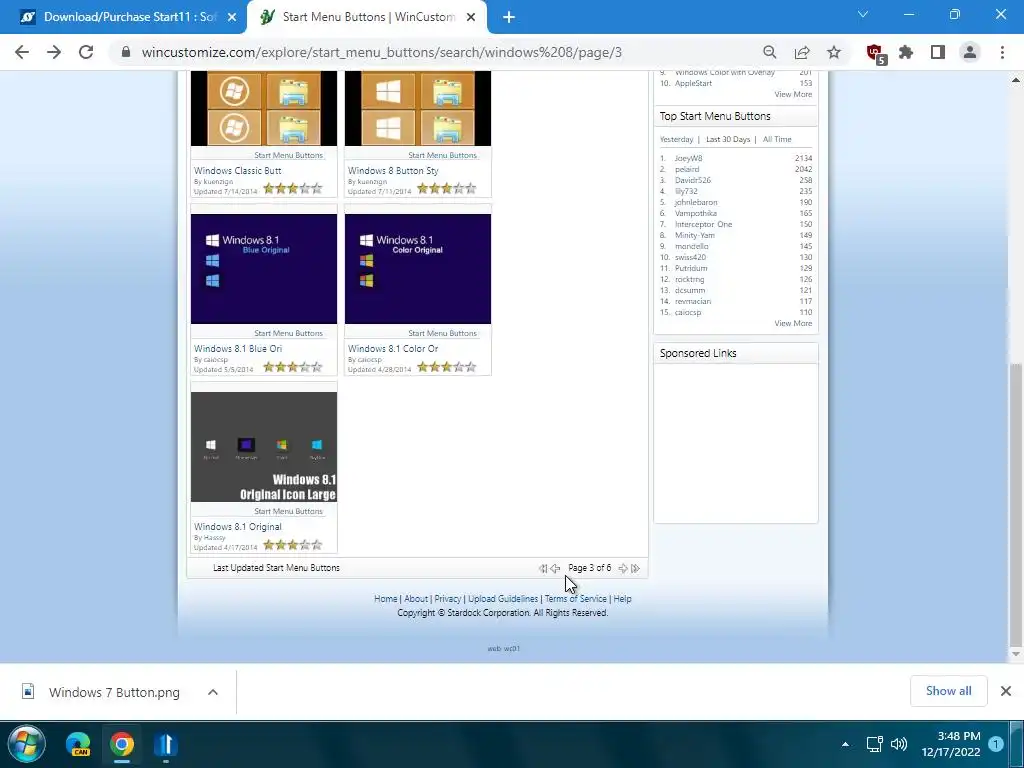The image size is (1024, 768).
Task: Show hidden system tray icons
Action: pyautogui.click(x=845, y=744)
